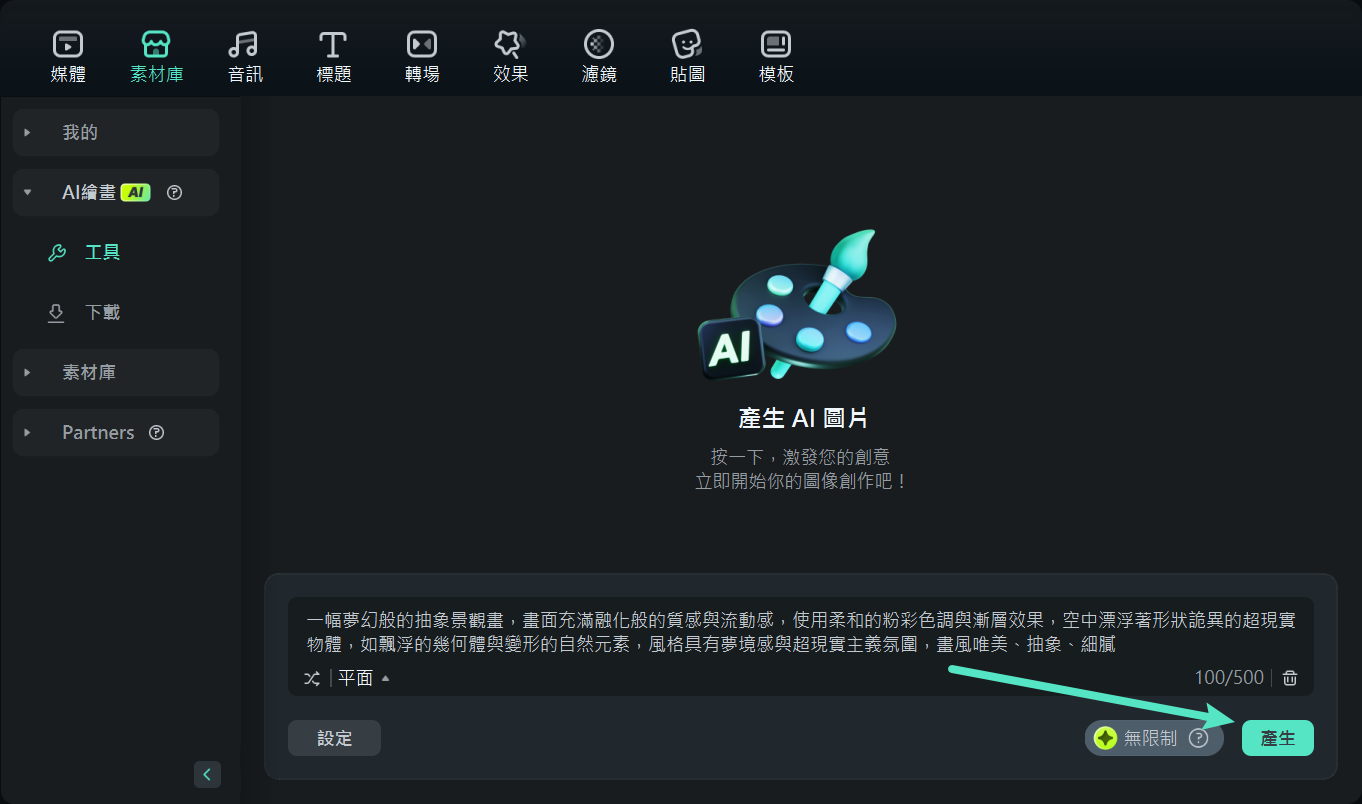This screenshot has width=1362, height=804.
Task: Open the 模板 templates tab
Action: coord(776,57)
